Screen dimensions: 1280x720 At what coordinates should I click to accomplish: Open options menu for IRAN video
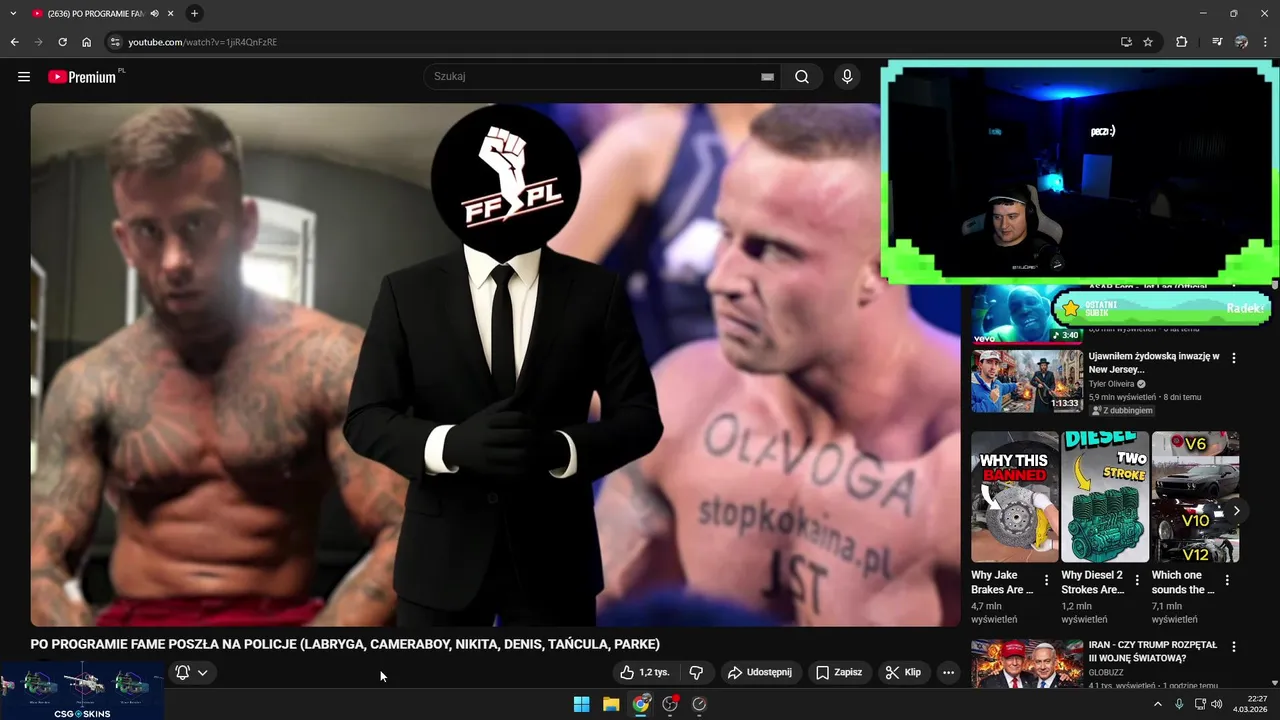click(x=1234, y=648)
